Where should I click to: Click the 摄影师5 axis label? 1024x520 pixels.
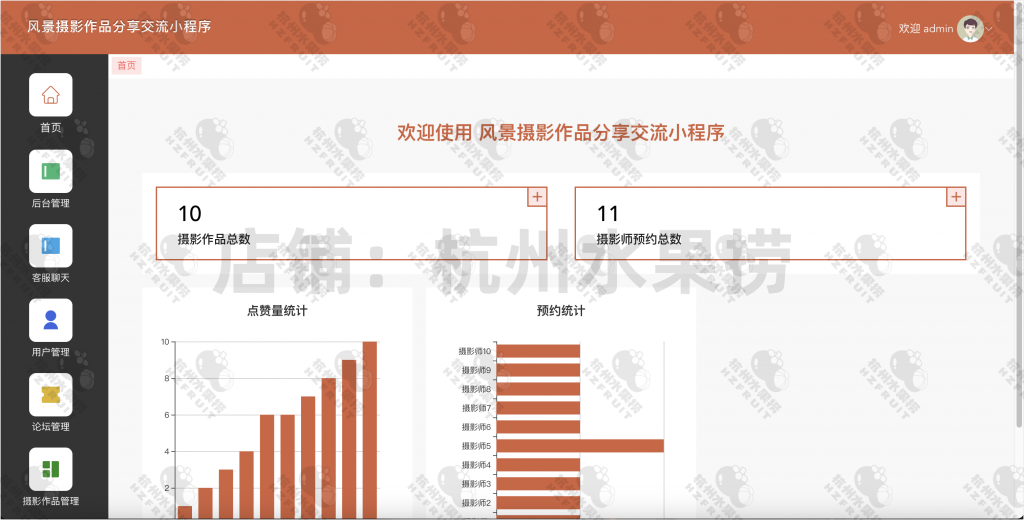pos(476,446)
